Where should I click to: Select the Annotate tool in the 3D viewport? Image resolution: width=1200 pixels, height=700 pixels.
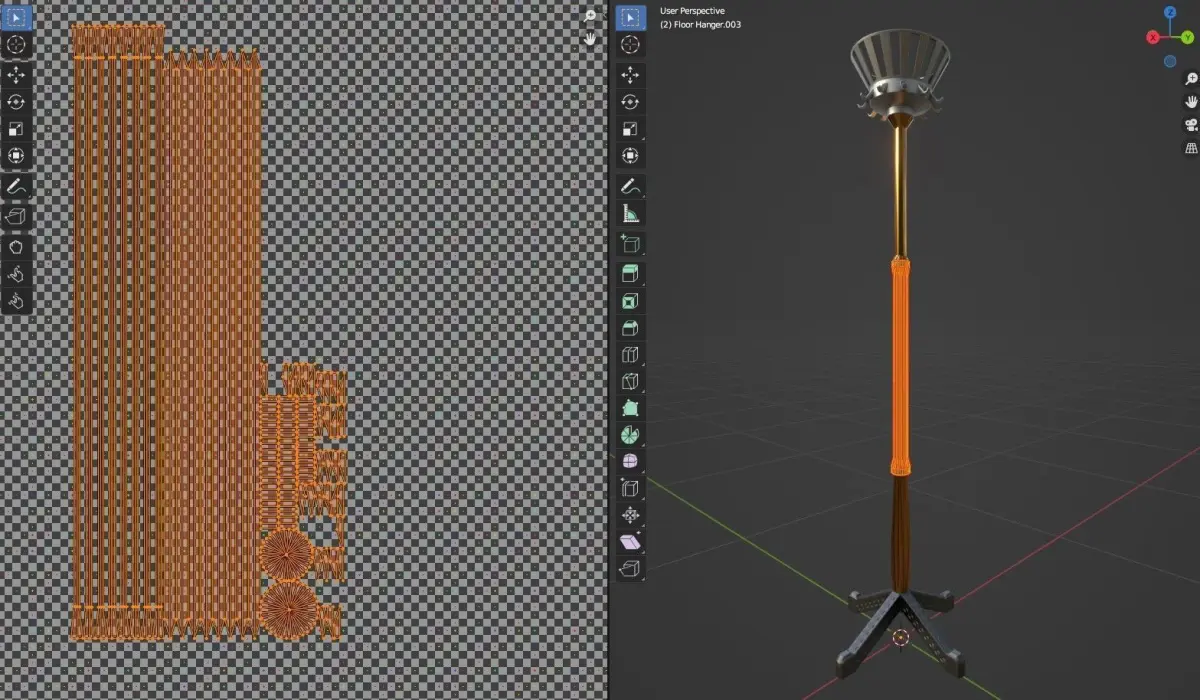[630, 187]
